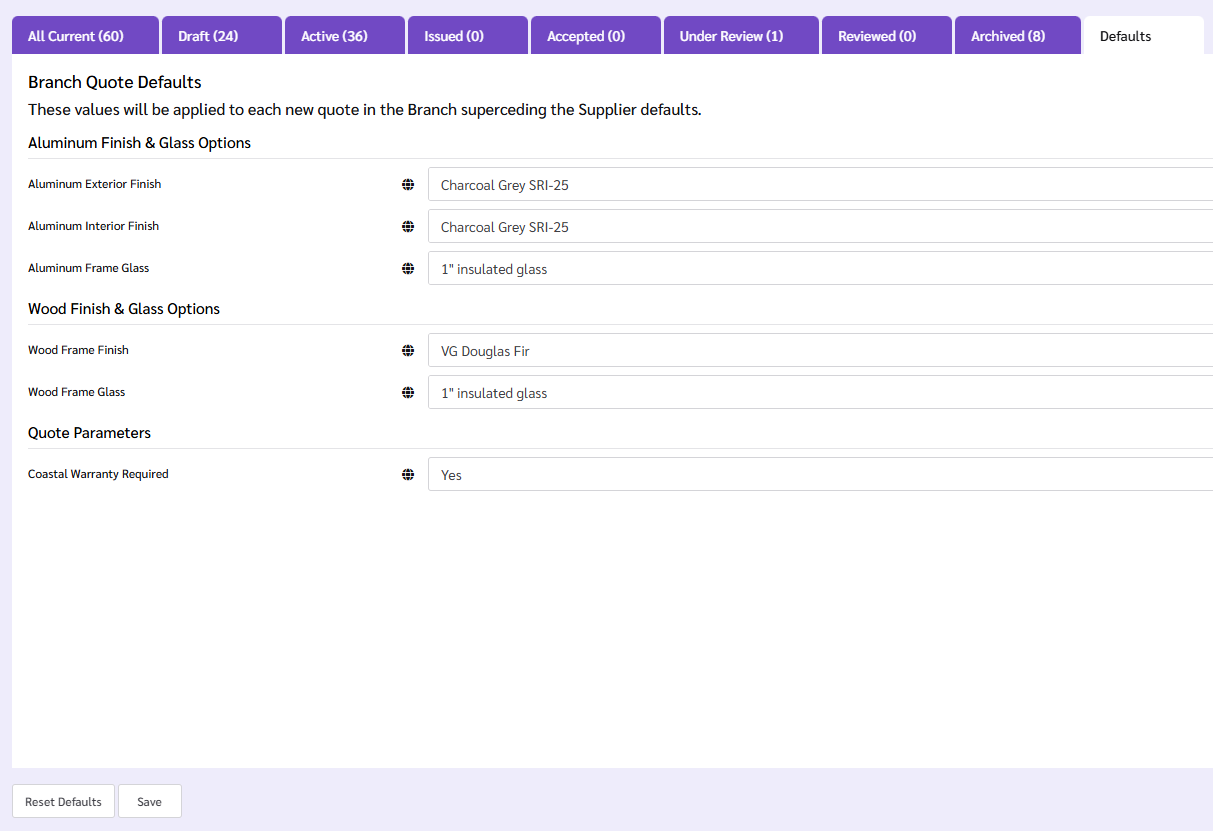This screenshot has width=1213, height=831.
Task: Click the Reset Defaults button
Action: point(63,802)
